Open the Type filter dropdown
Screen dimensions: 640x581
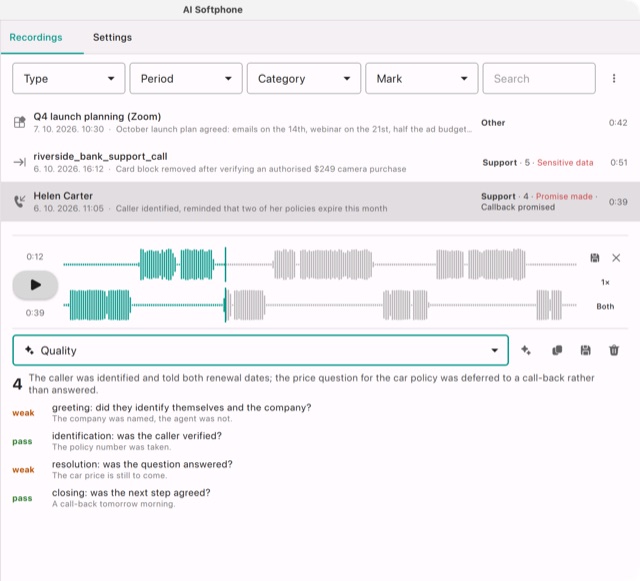point(69,78)
